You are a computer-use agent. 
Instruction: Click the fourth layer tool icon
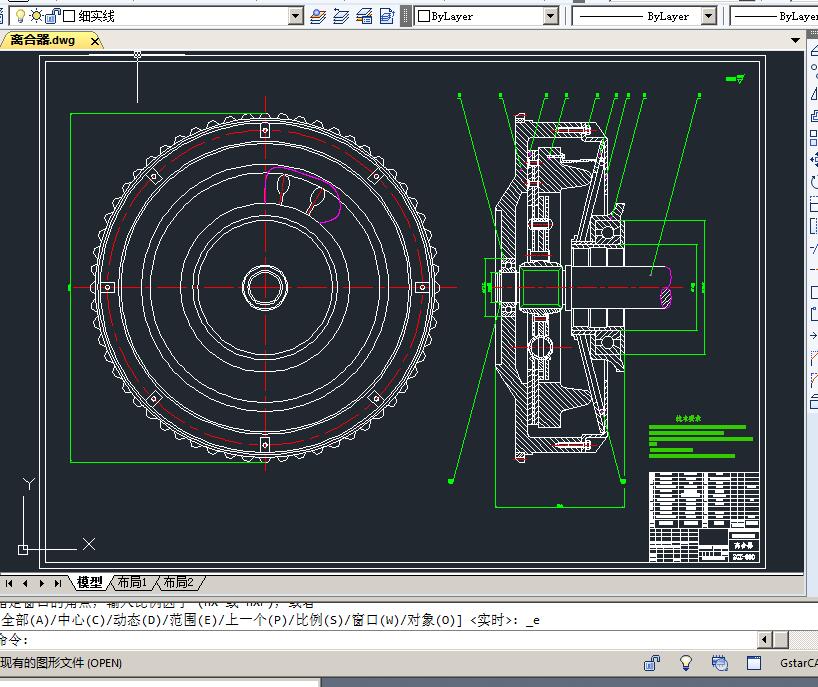(x=388, y=16)
